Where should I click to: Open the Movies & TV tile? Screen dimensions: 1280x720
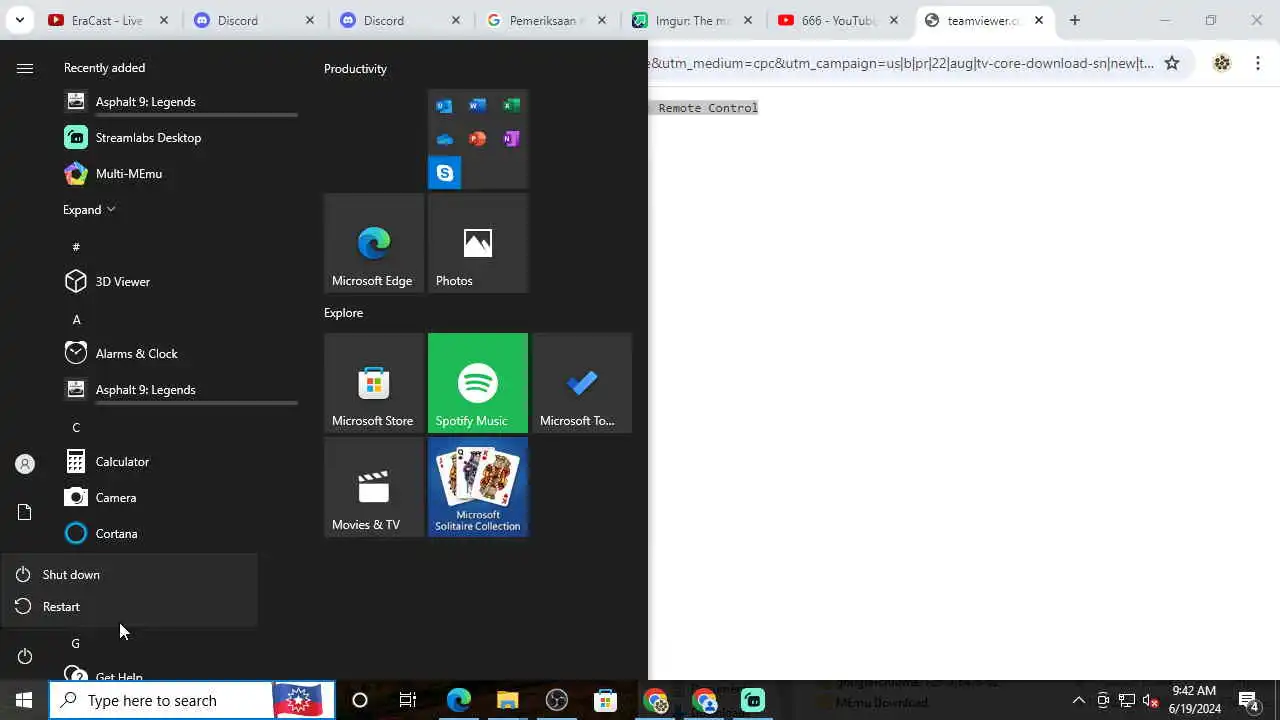[374, 487]
